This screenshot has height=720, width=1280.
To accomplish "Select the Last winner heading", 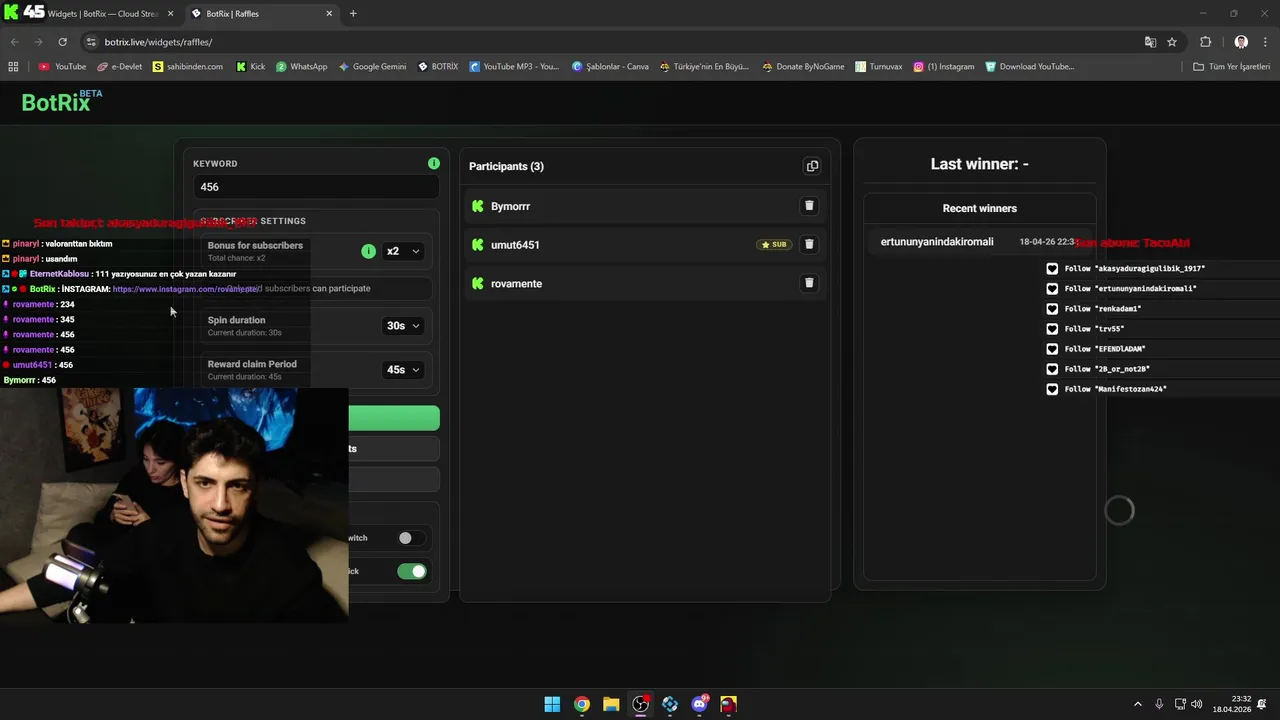I will pyautogui.click(x=979, y=164).
